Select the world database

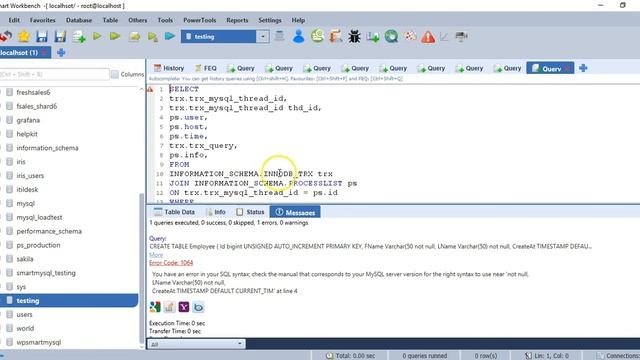pos(25,328)
